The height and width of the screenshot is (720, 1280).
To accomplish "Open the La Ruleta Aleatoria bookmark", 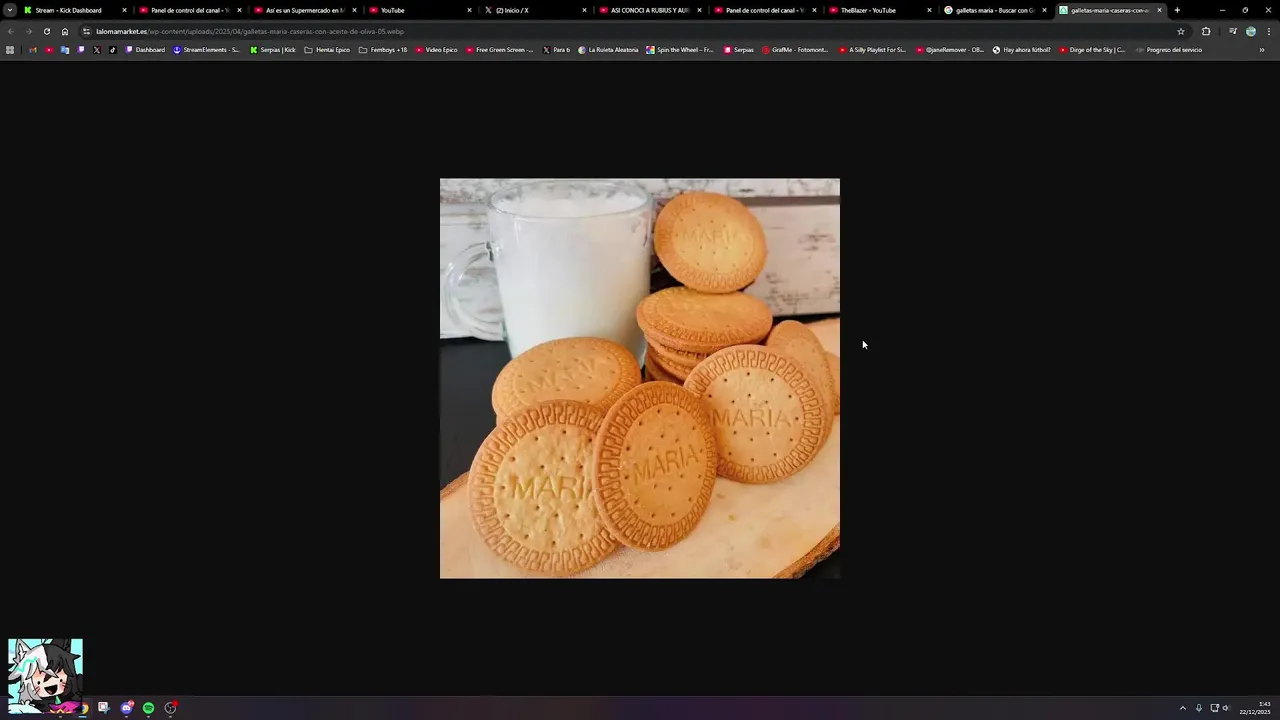I will pos(607,50).
